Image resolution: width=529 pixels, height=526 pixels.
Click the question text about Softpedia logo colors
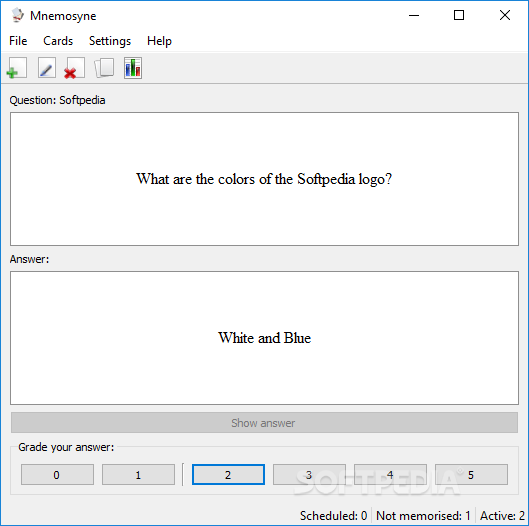[264, 179]
